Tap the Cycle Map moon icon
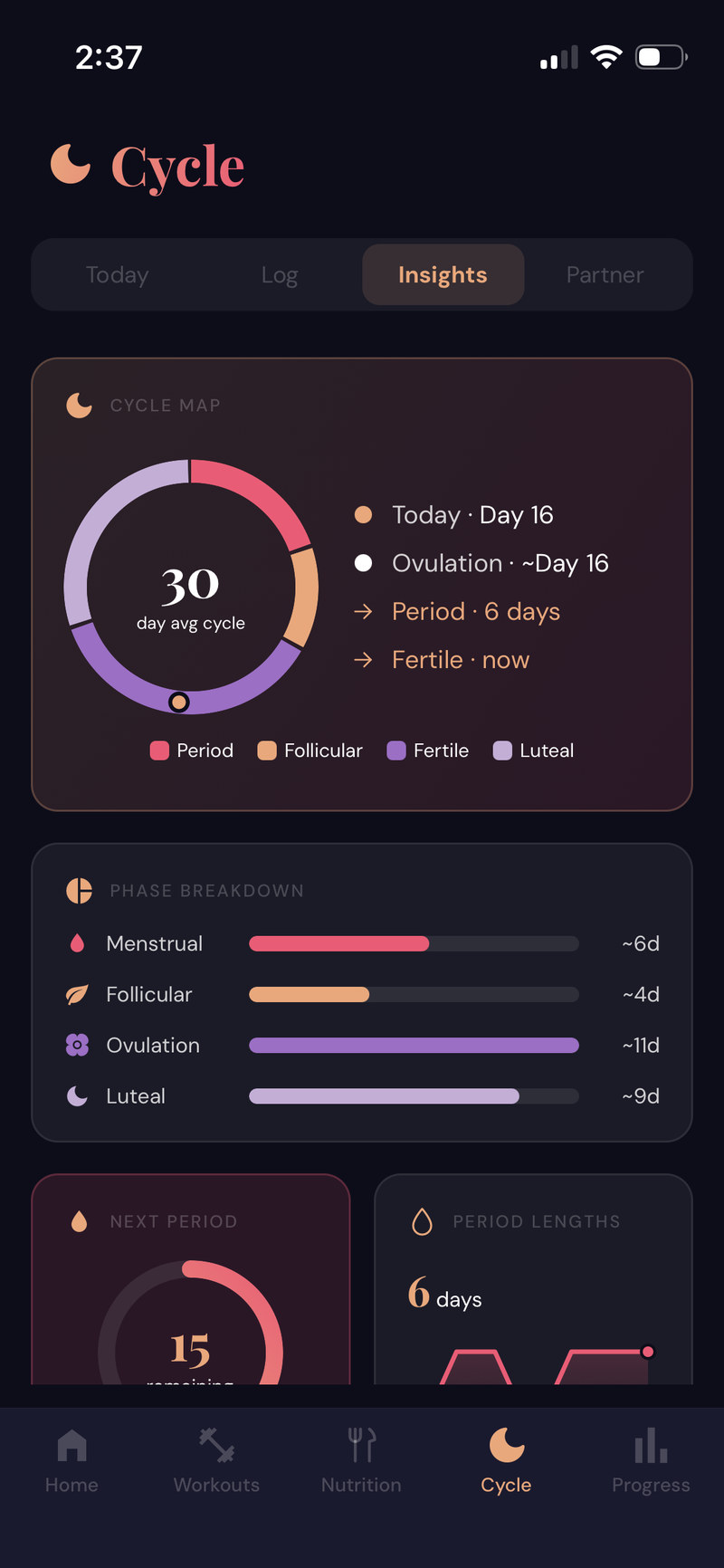The width and height of the screenshot is (724, 1568). pyautogui.click(x=80, y=405)
